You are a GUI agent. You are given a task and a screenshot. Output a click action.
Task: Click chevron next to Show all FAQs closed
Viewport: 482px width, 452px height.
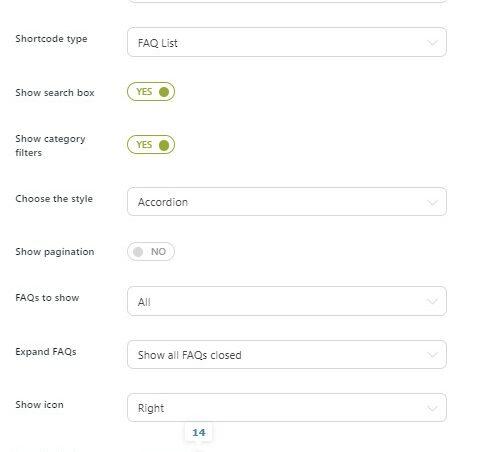432,355
